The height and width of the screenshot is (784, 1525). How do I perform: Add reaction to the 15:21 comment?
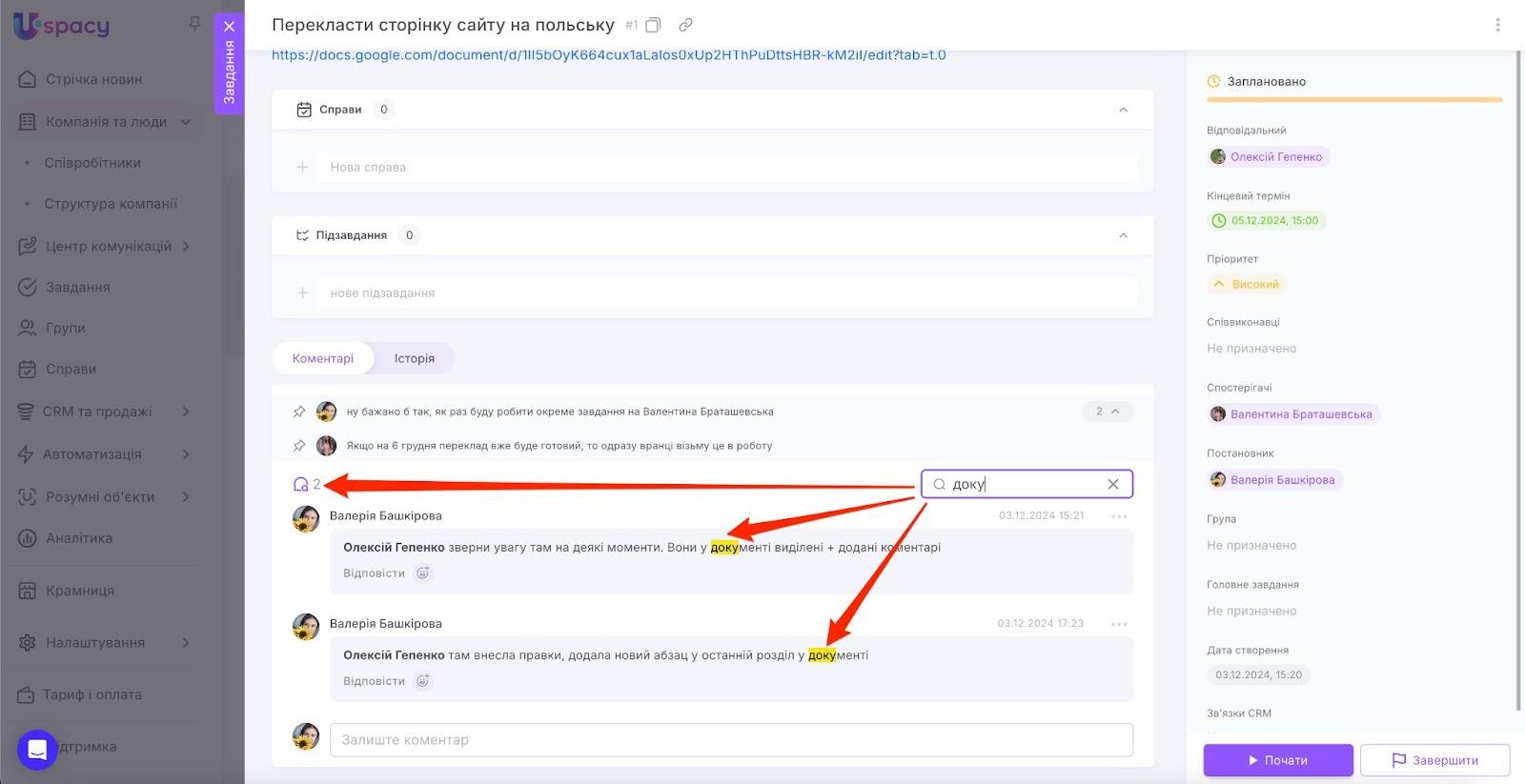423,573
